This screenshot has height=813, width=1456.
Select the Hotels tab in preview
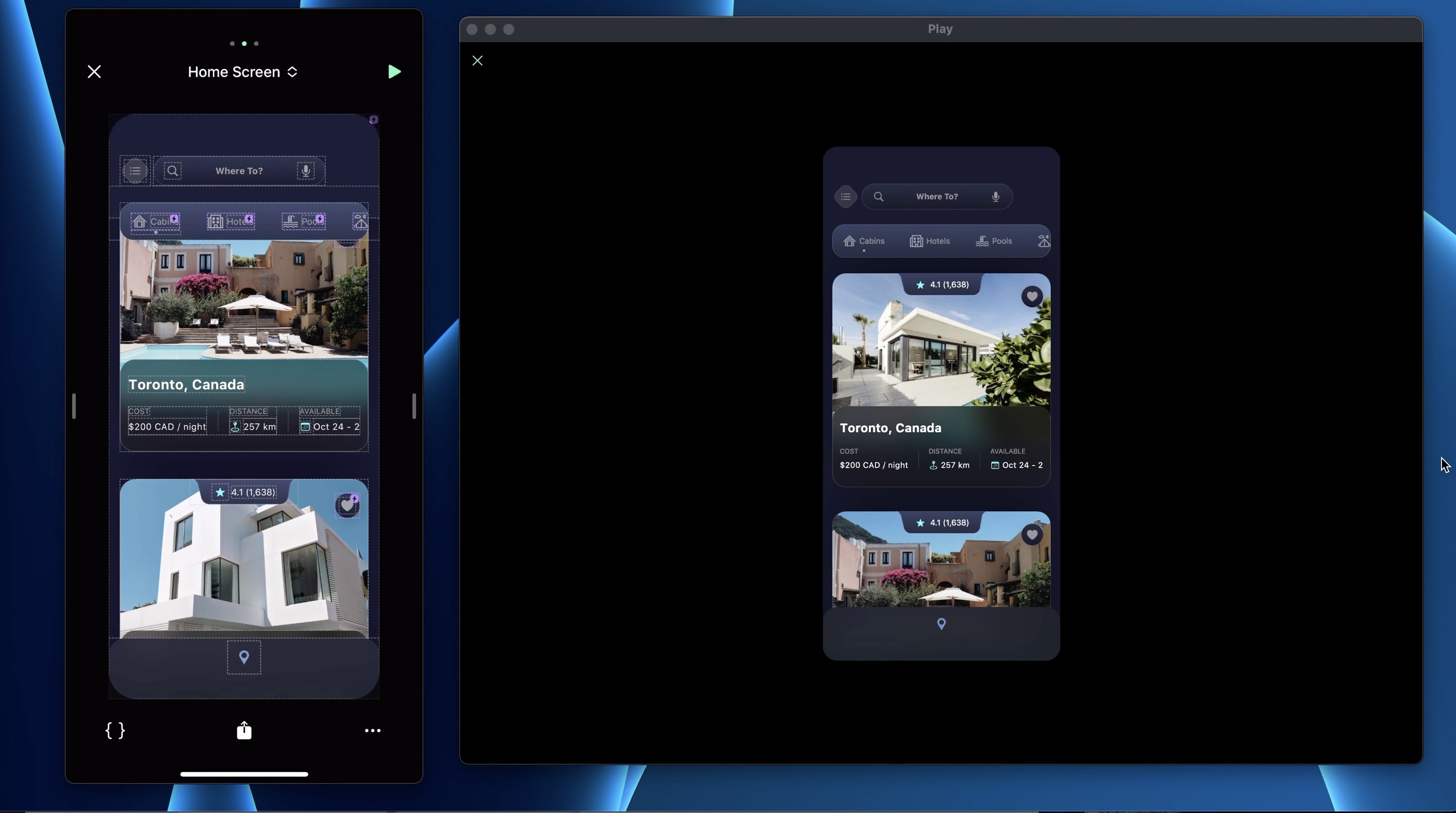[930, 241]
